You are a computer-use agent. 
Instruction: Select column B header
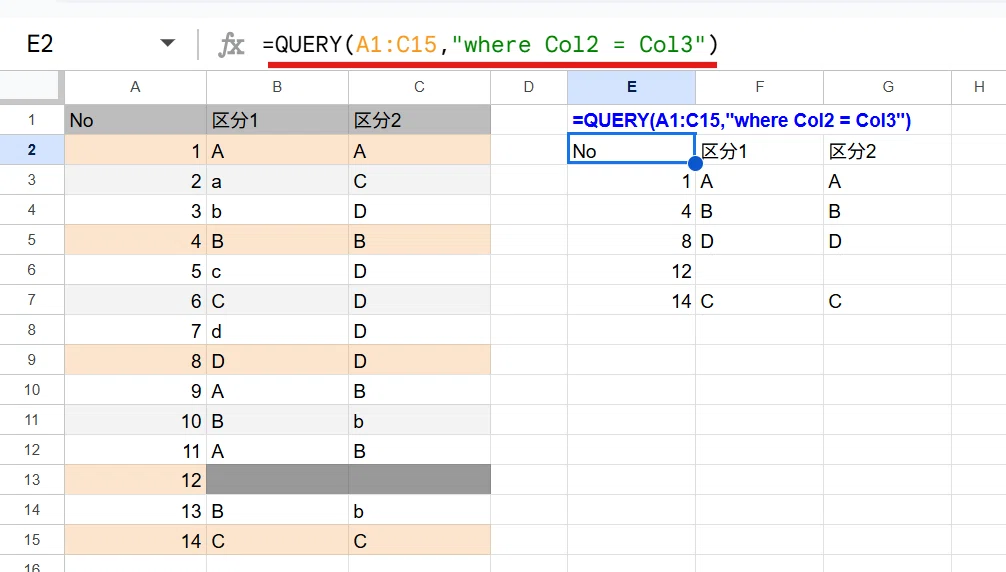[277, 87]
